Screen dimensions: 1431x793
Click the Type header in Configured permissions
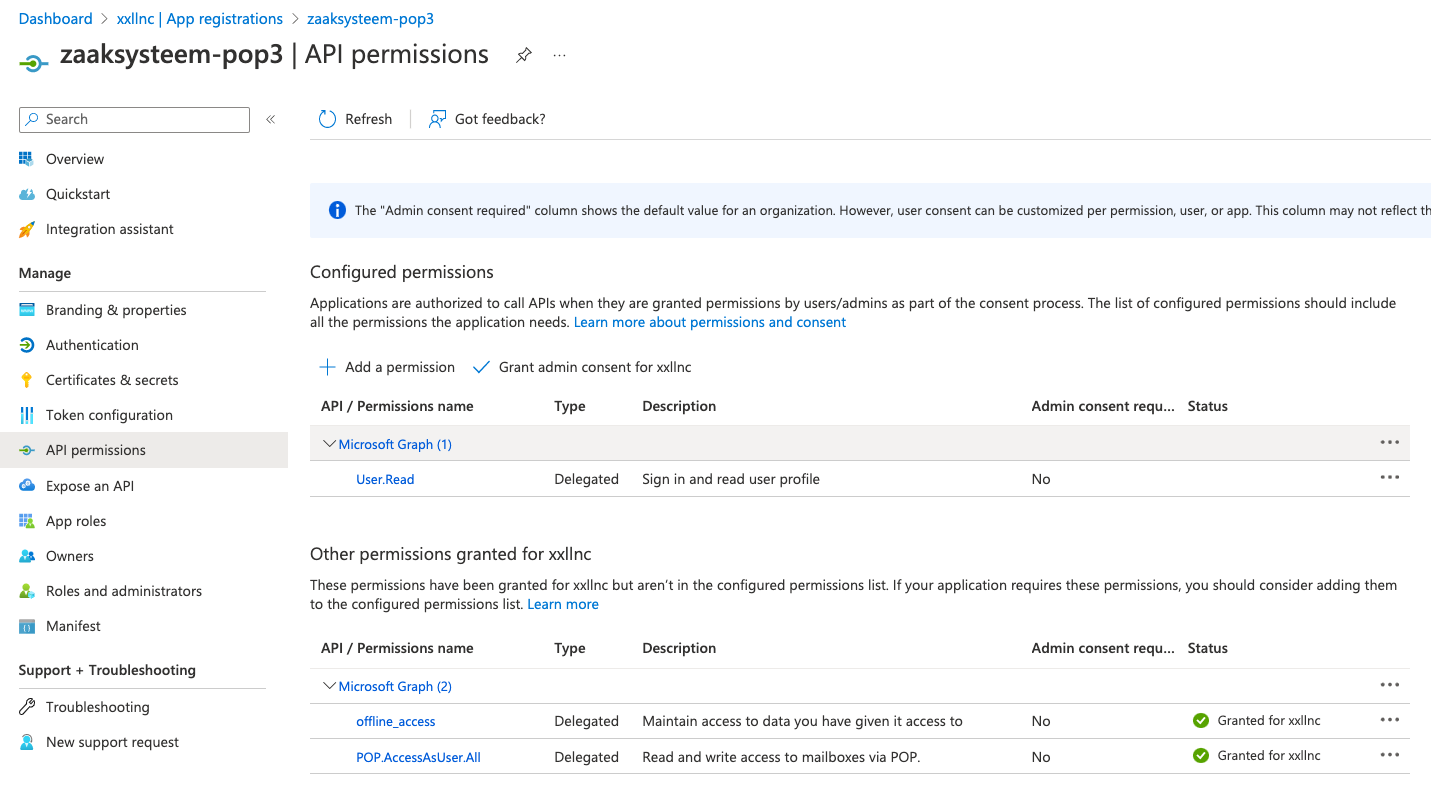click(x=570, y=406)
